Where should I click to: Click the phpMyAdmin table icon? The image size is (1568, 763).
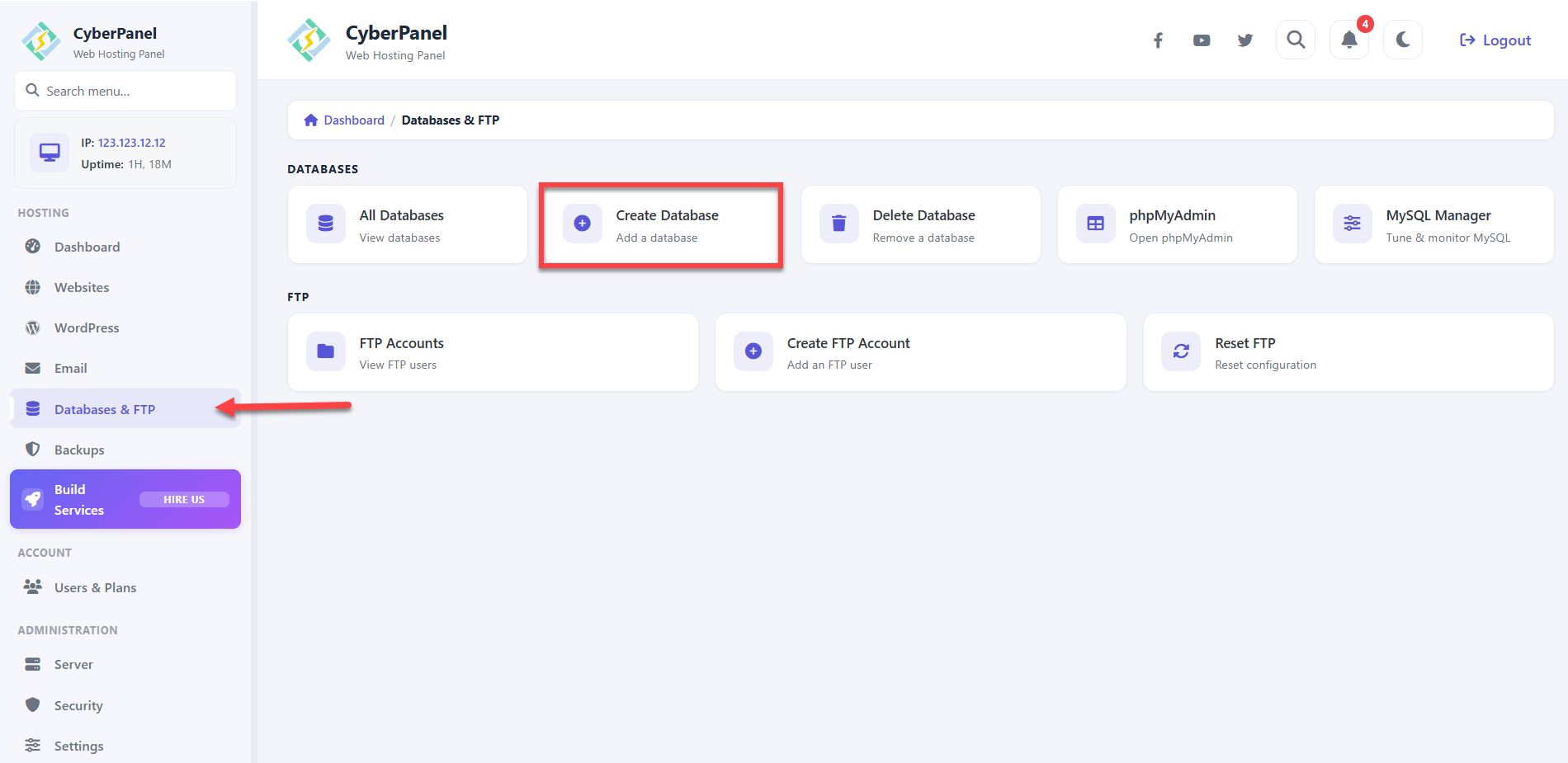[x=1096, y=224]
